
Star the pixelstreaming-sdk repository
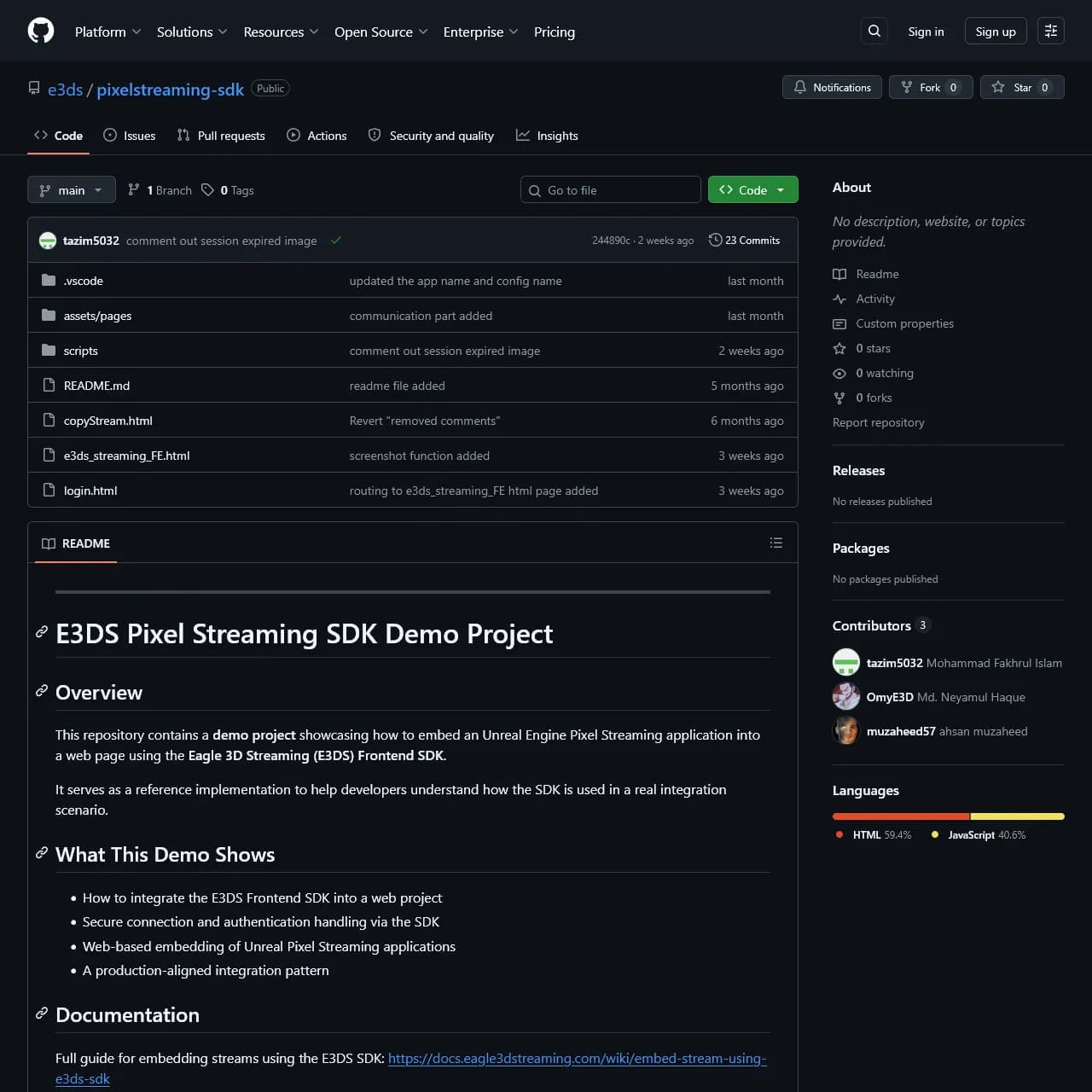pyautogui.click(x=1022, y=87)
